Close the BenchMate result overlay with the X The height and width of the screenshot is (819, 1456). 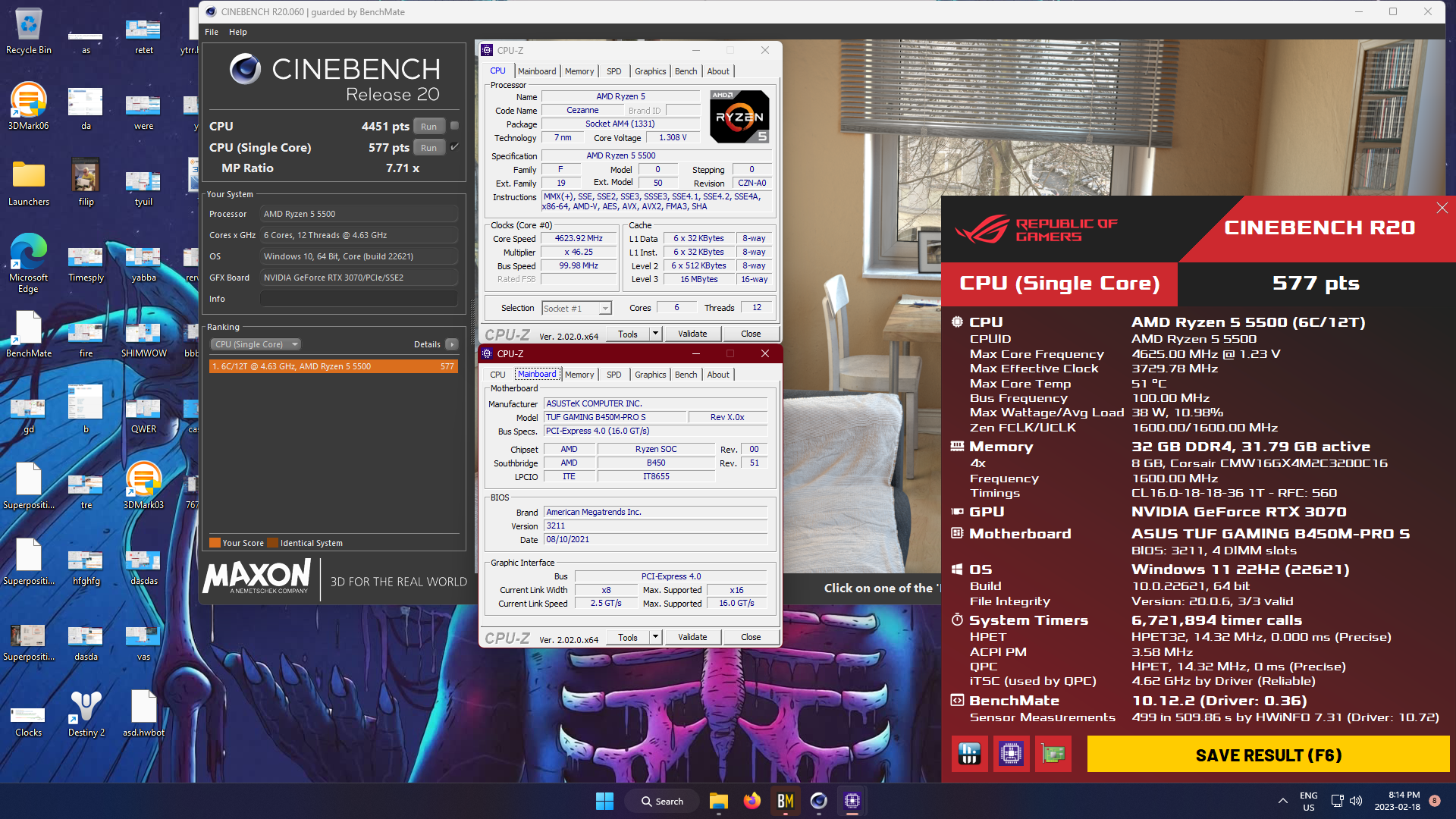pos(1442,208)
